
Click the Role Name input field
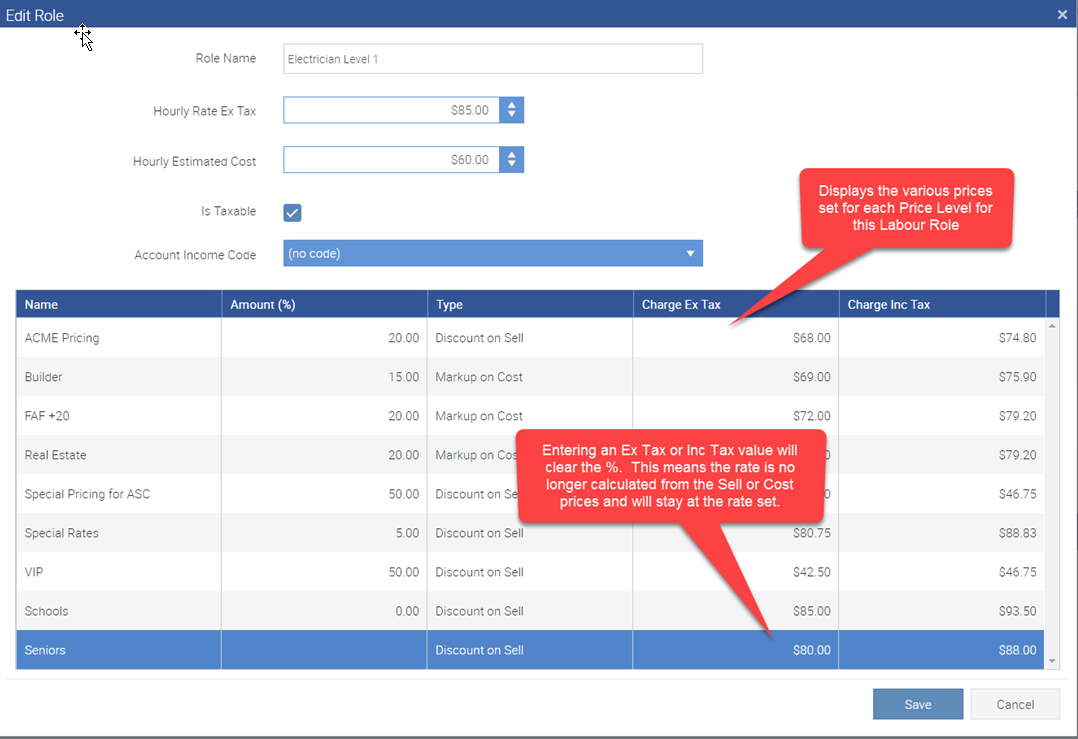[x=492, y=59]
